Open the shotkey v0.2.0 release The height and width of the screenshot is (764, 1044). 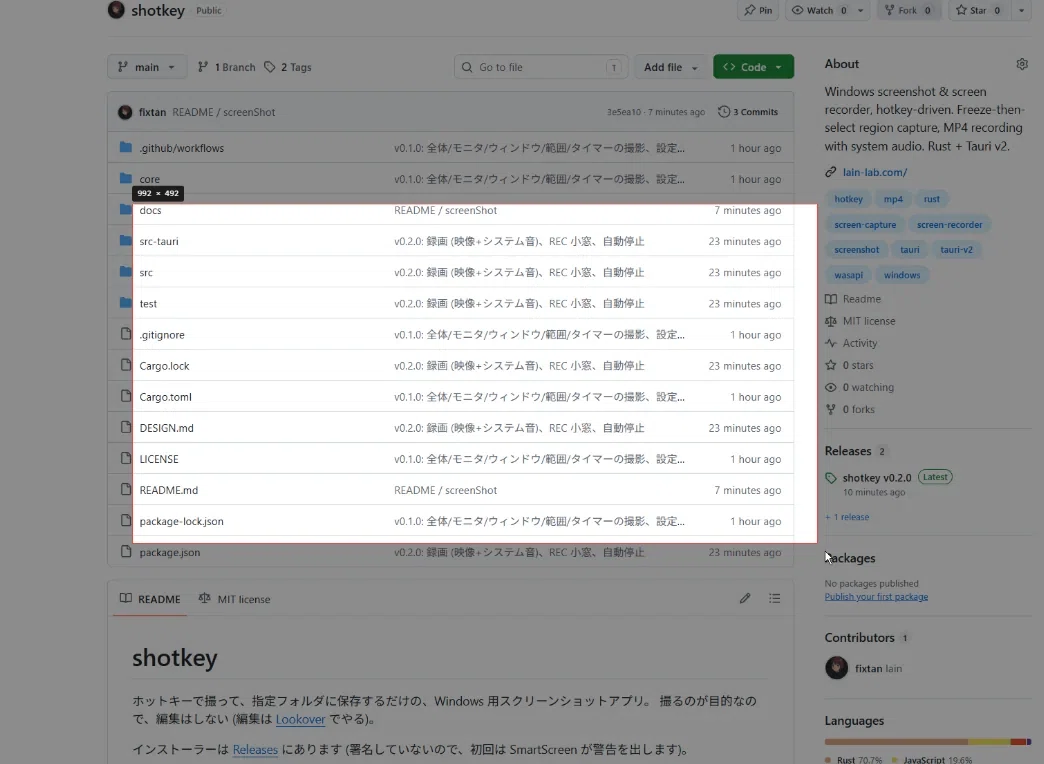[877, 478]
